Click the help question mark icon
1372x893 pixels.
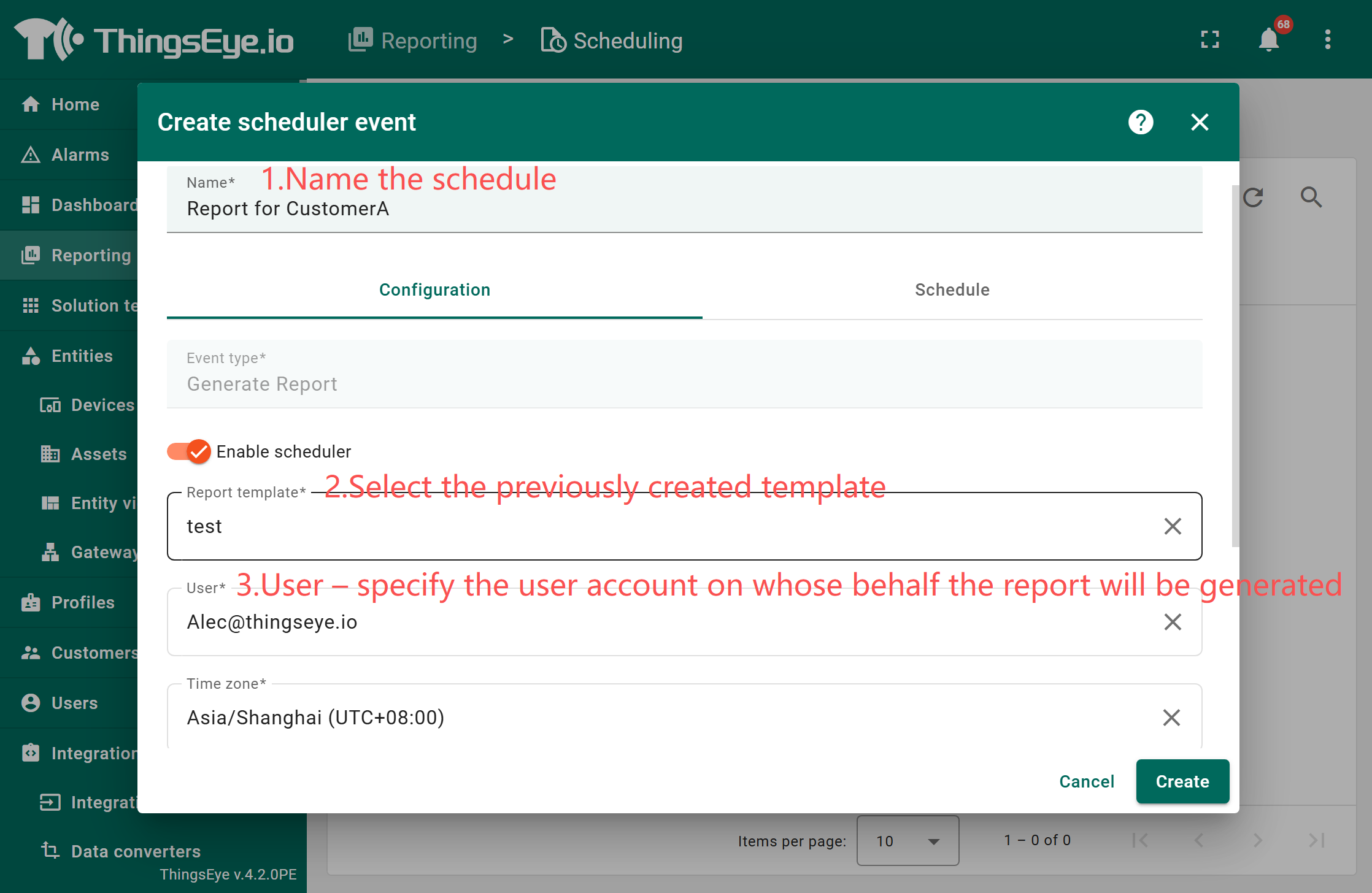[1141, 122]
